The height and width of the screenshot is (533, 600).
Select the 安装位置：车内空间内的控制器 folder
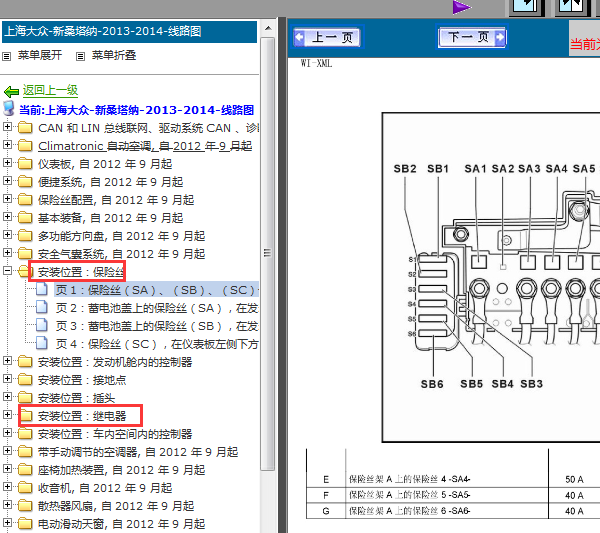click(x=115, y=434)
